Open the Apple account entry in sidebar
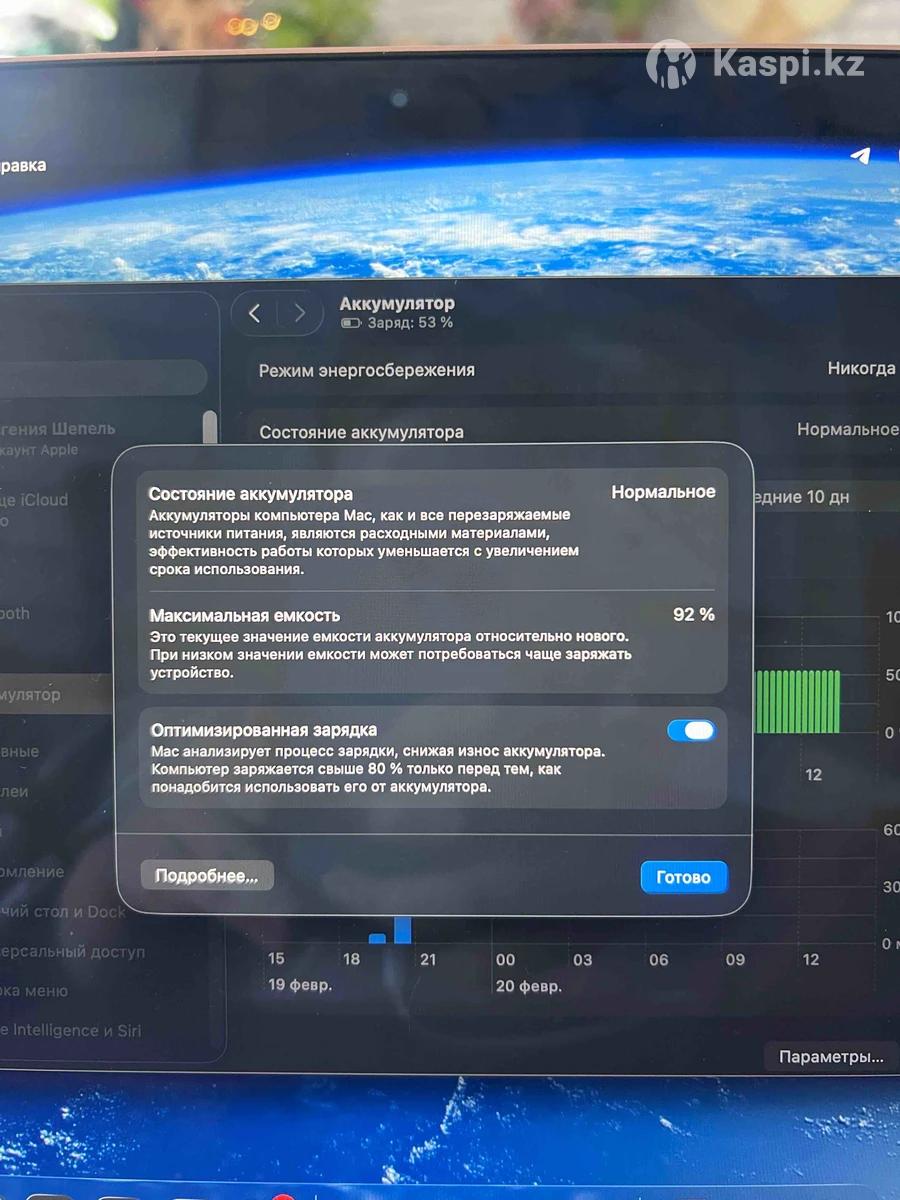The width and height of the screenshot is (900, 1200). pos(58,438)
